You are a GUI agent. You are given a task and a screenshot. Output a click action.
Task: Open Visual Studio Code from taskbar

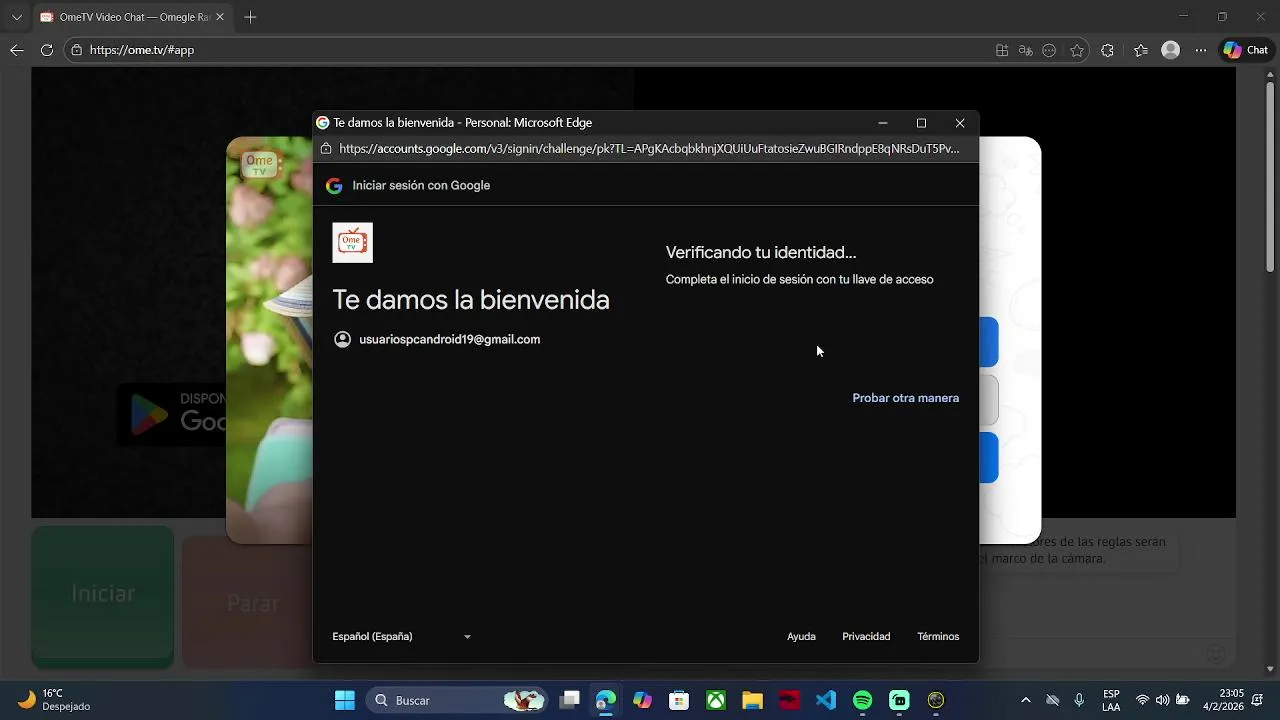pyautogui.click(x=826, y=700)
